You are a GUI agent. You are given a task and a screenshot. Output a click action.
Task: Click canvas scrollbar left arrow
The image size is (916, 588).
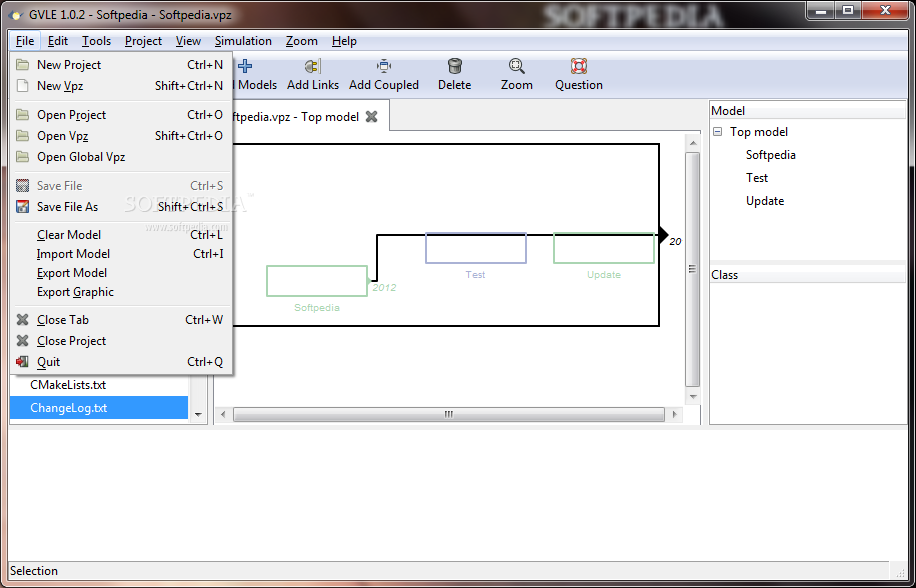pyautogui.click(x=223, y=415)
